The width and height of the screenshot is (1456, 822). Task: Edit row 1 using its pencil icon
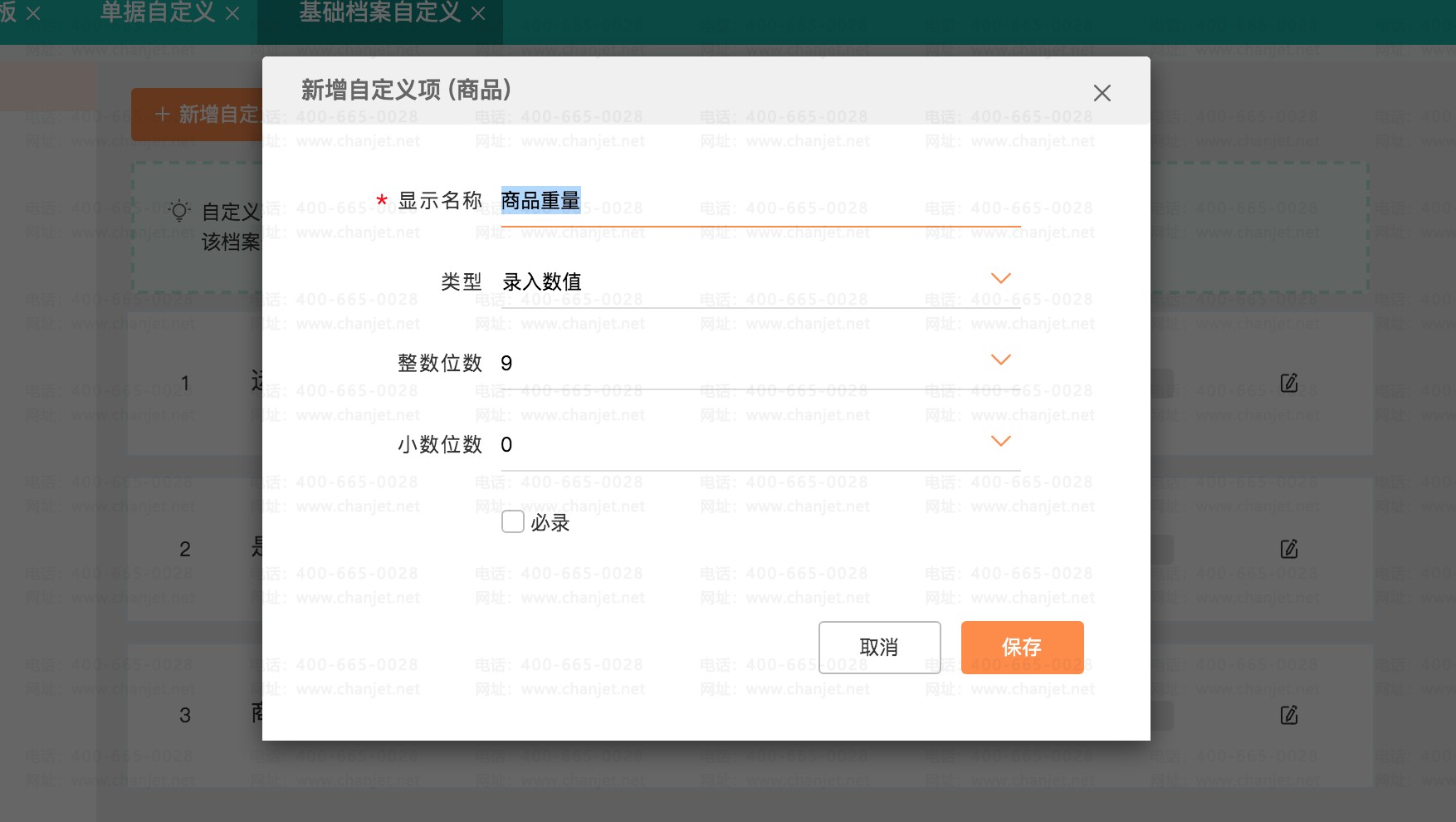[x=1289, y=383]
